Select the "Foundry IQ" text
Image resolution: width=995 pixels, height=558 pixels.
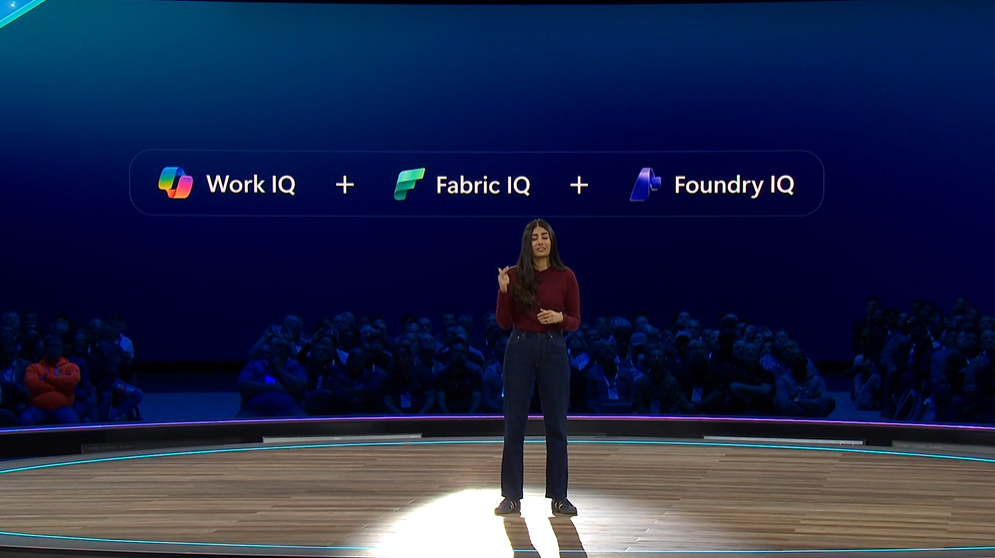pyautogui.click(x=734, y=185)
